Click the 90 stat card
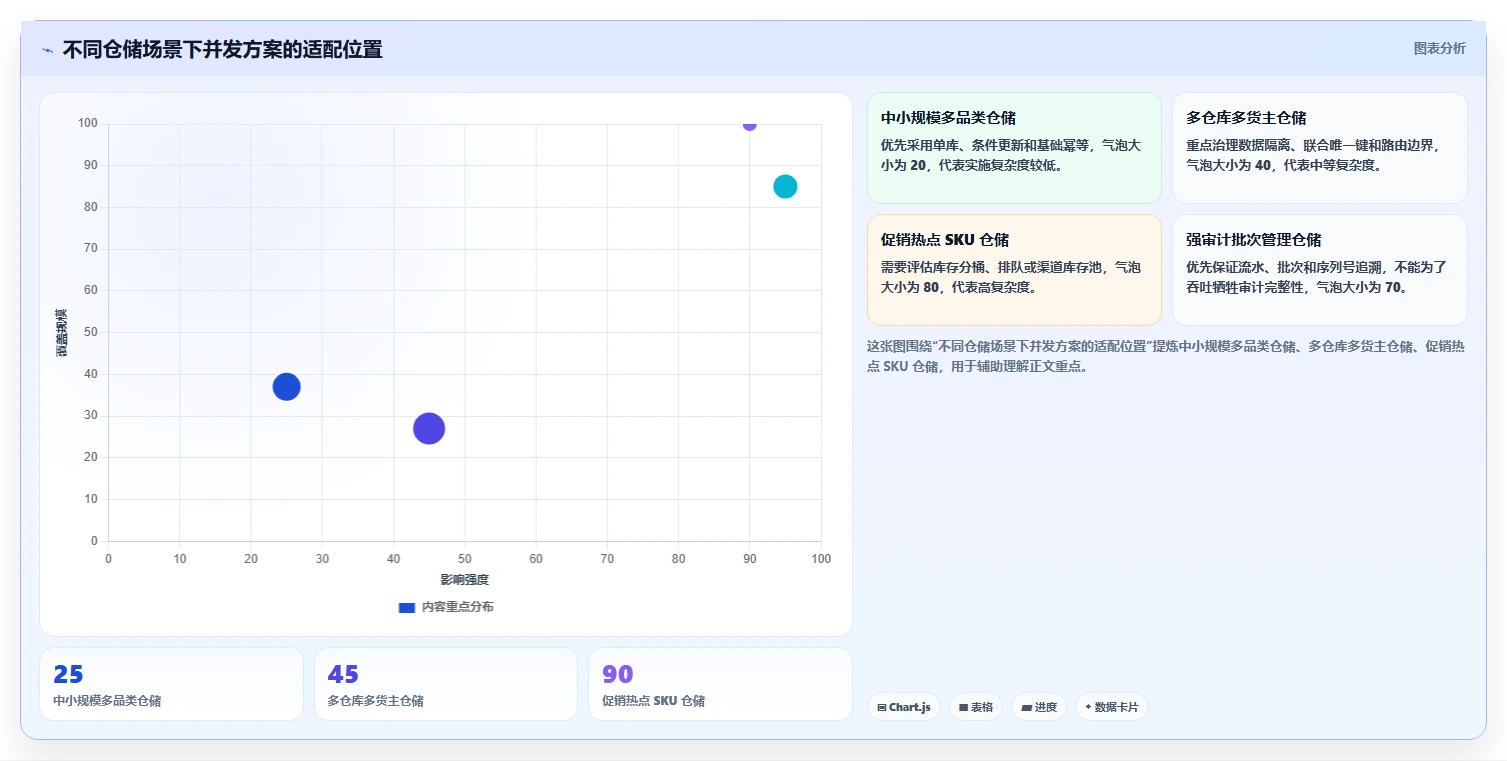Image resolution: width=1507 pixels, height=761 pixels. [720, 684]
